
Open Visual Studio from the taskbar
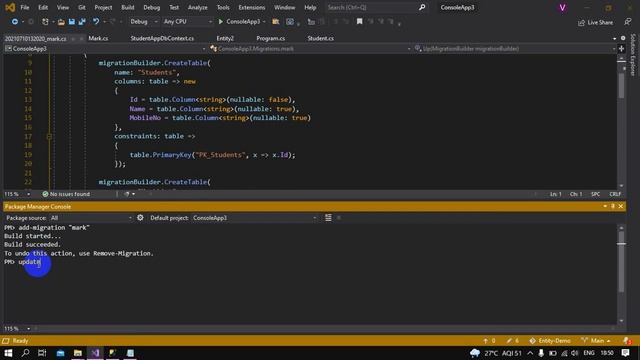click(x=95, y=353)
